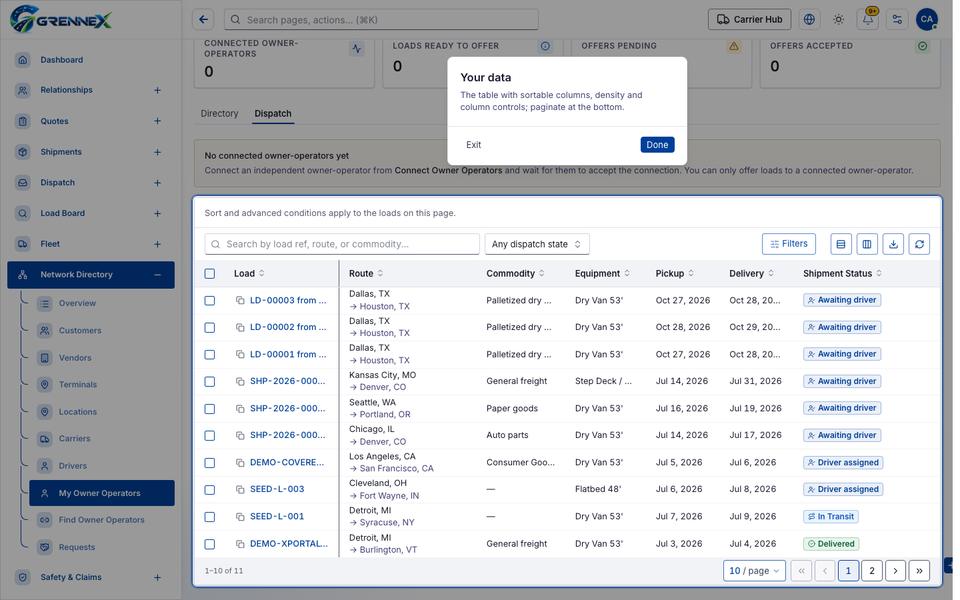Select the Dispatch tab
This screenshot has width=960, height=600.
tap(273, 114)
